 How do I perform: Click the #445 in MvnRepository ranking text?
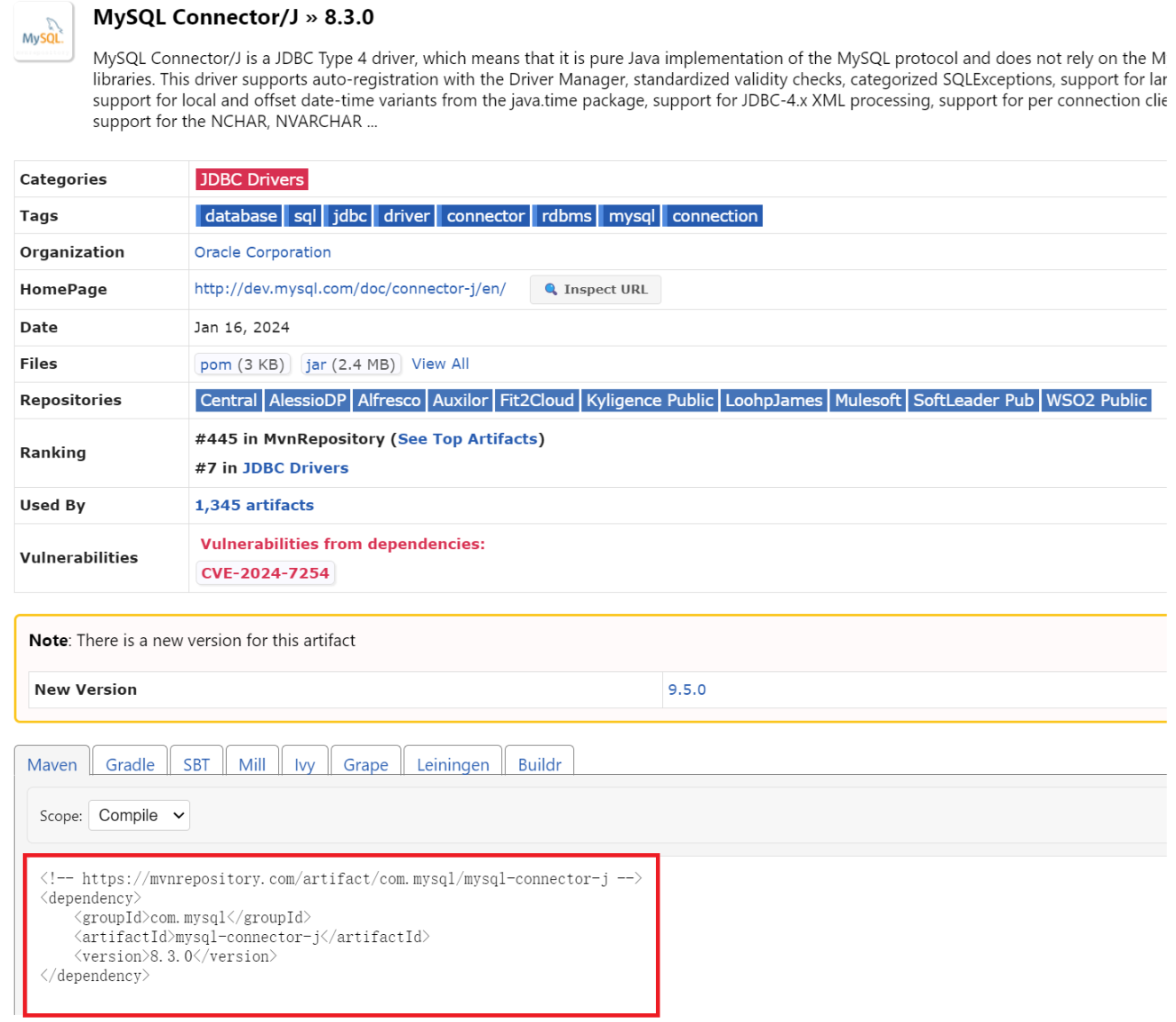pyautogui.click(x=290, y=439)
